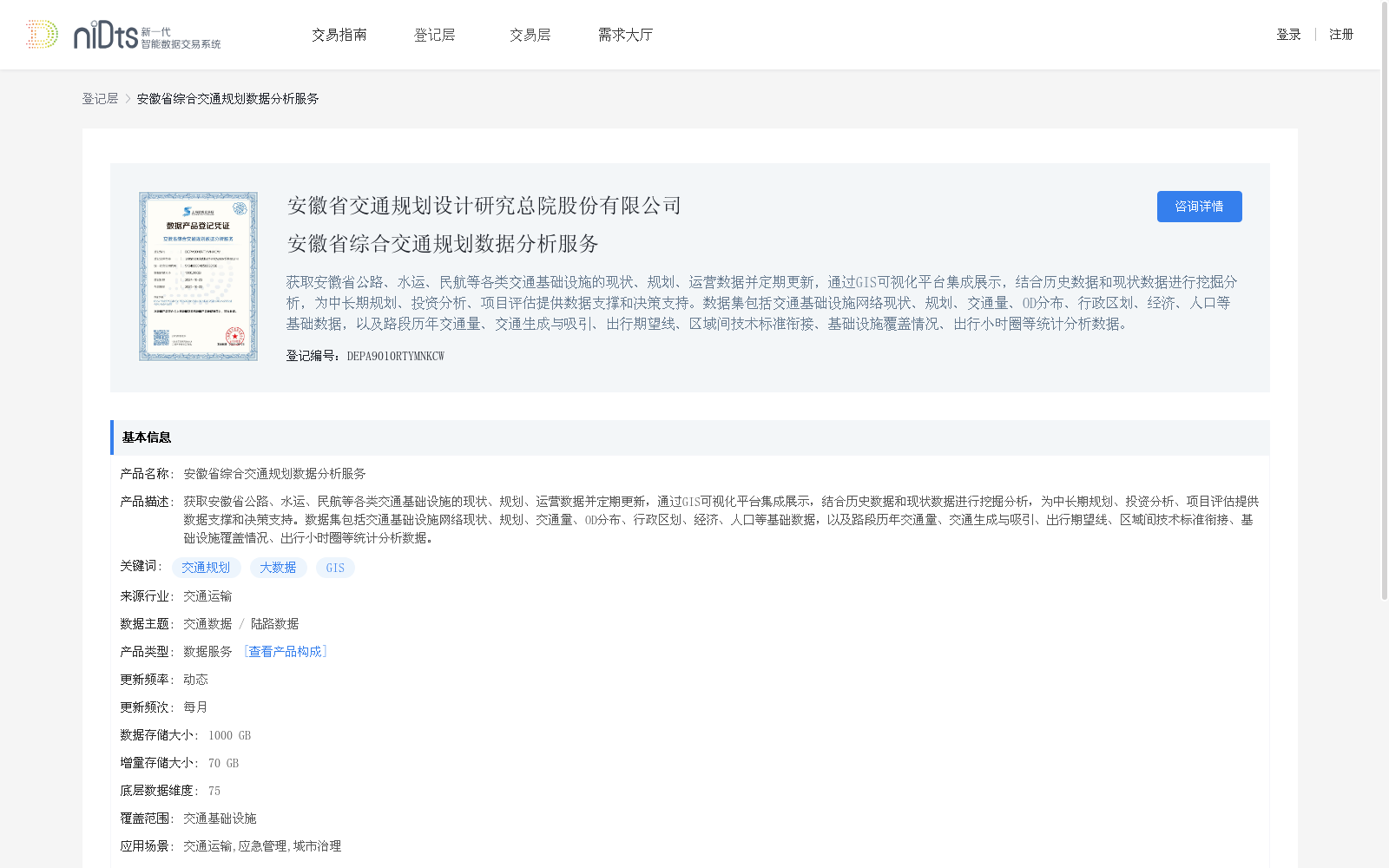Open 交易指南 navigation menu
This screenshot has width=1389, height=868.
pos(339,34)
